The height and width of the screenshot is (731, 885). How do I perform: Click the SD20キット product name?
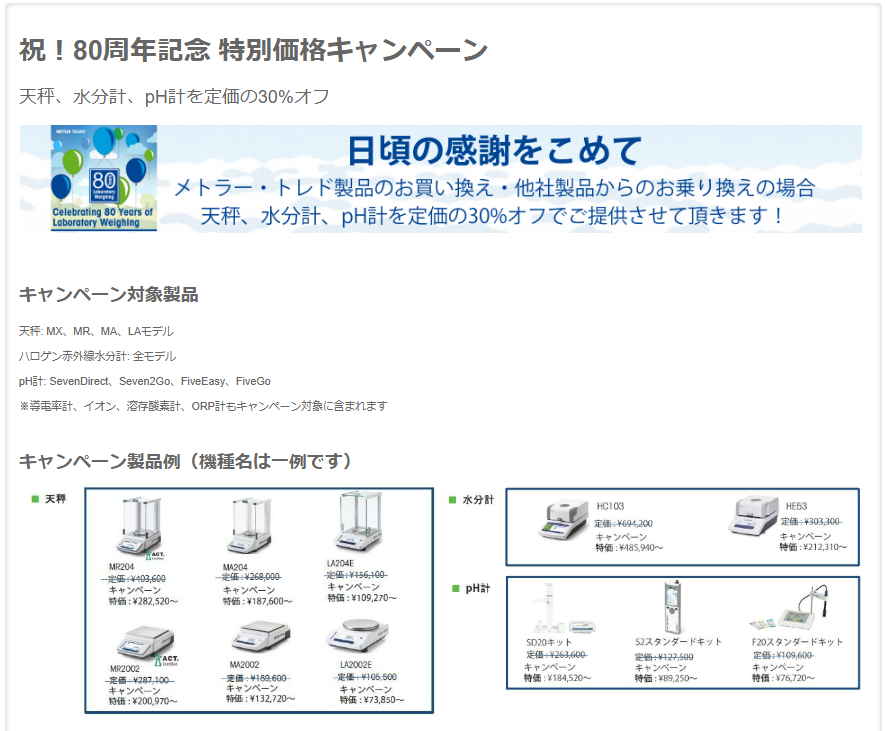pyautogui.click(x=549, y=642)
